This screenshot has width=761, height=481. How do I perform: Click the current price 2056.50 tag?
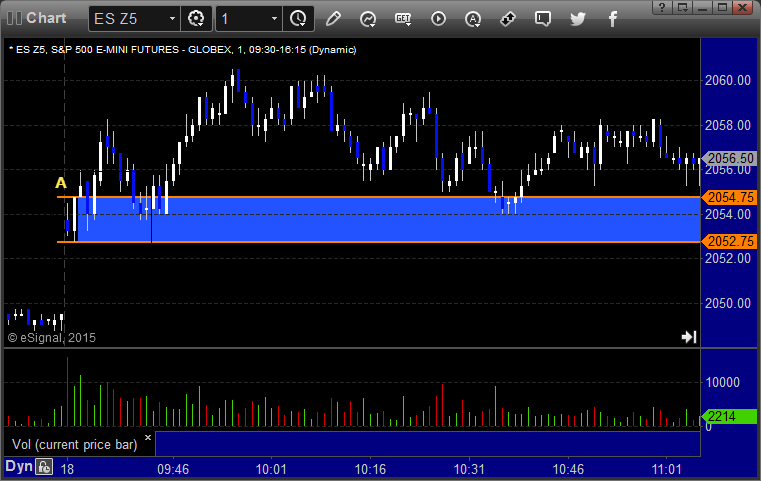point(730,158)
